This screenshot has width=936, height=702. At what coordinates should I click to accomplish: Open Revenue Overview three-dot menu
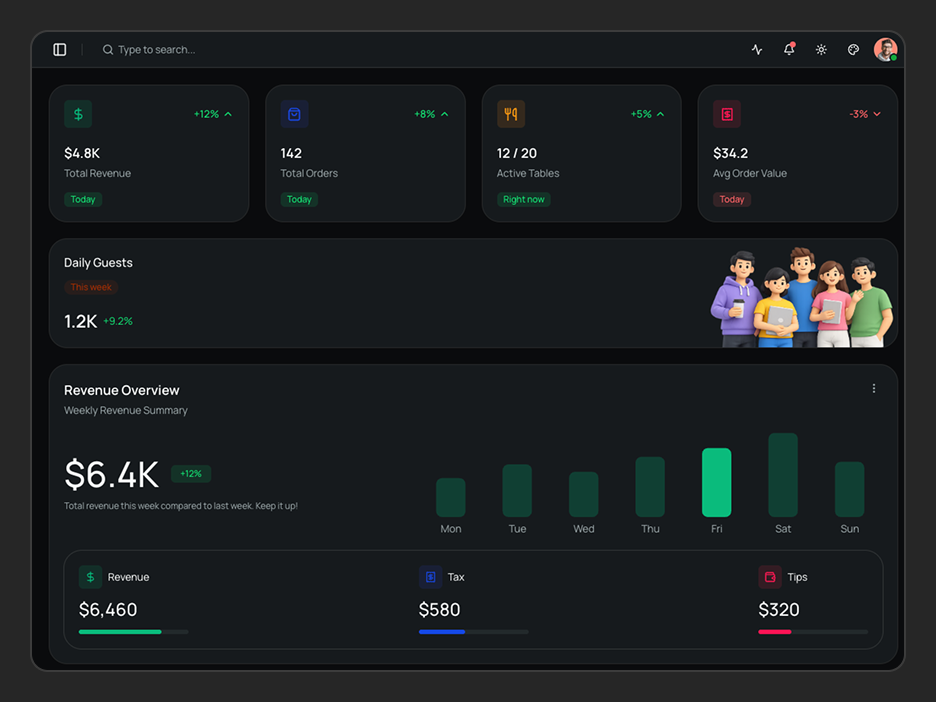[874, 389]
